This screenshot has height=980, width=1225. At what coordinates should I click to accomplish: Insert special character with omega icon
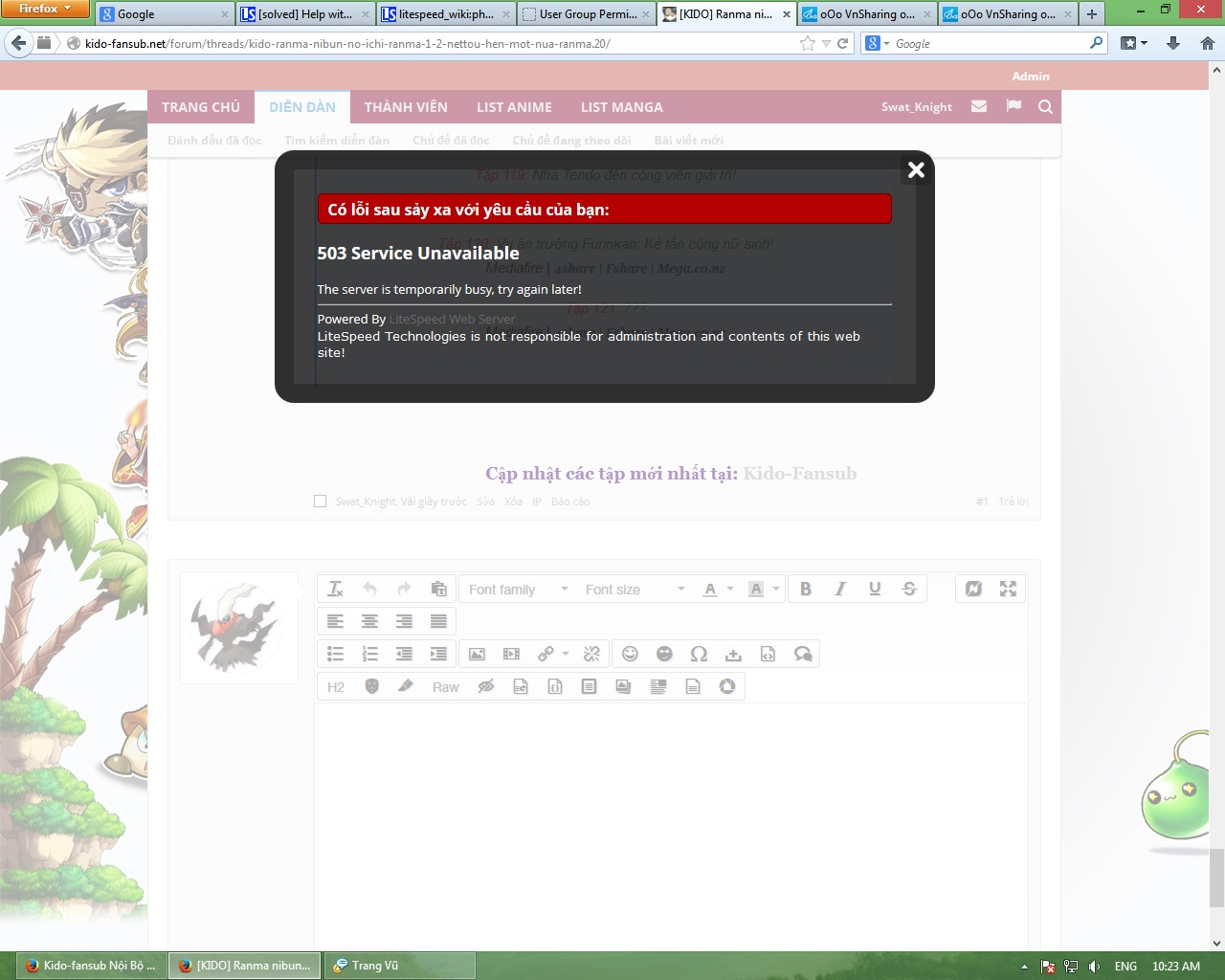tap(699, 655)
